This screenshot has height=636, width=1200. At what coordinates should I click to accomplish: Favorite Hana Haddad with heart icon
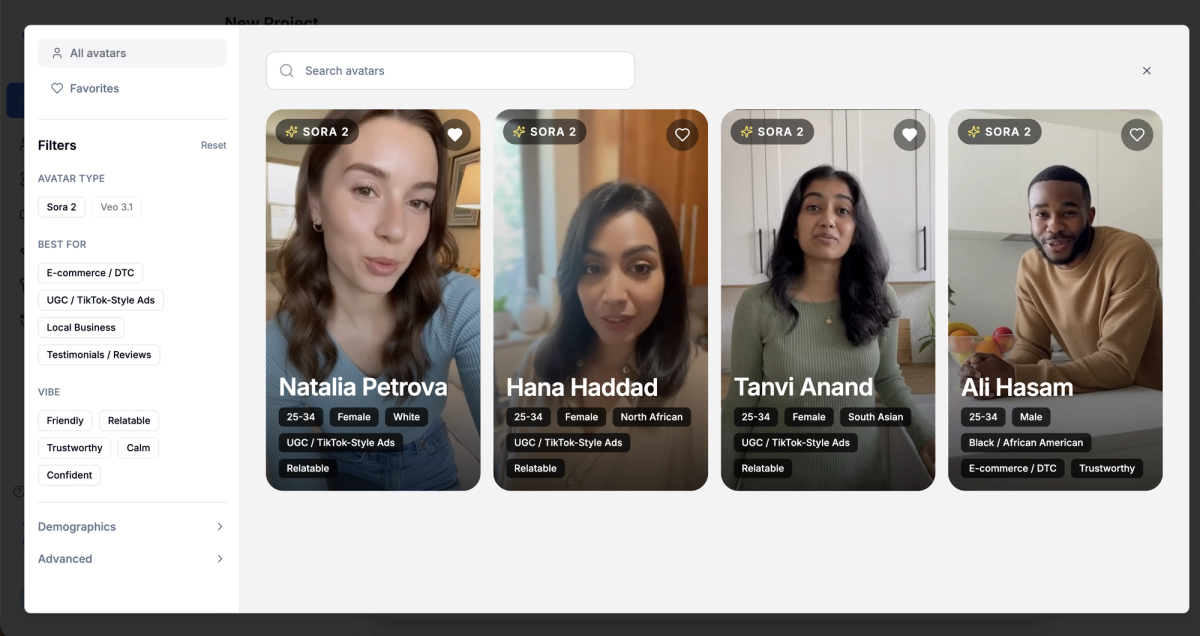tap(682, 134)
